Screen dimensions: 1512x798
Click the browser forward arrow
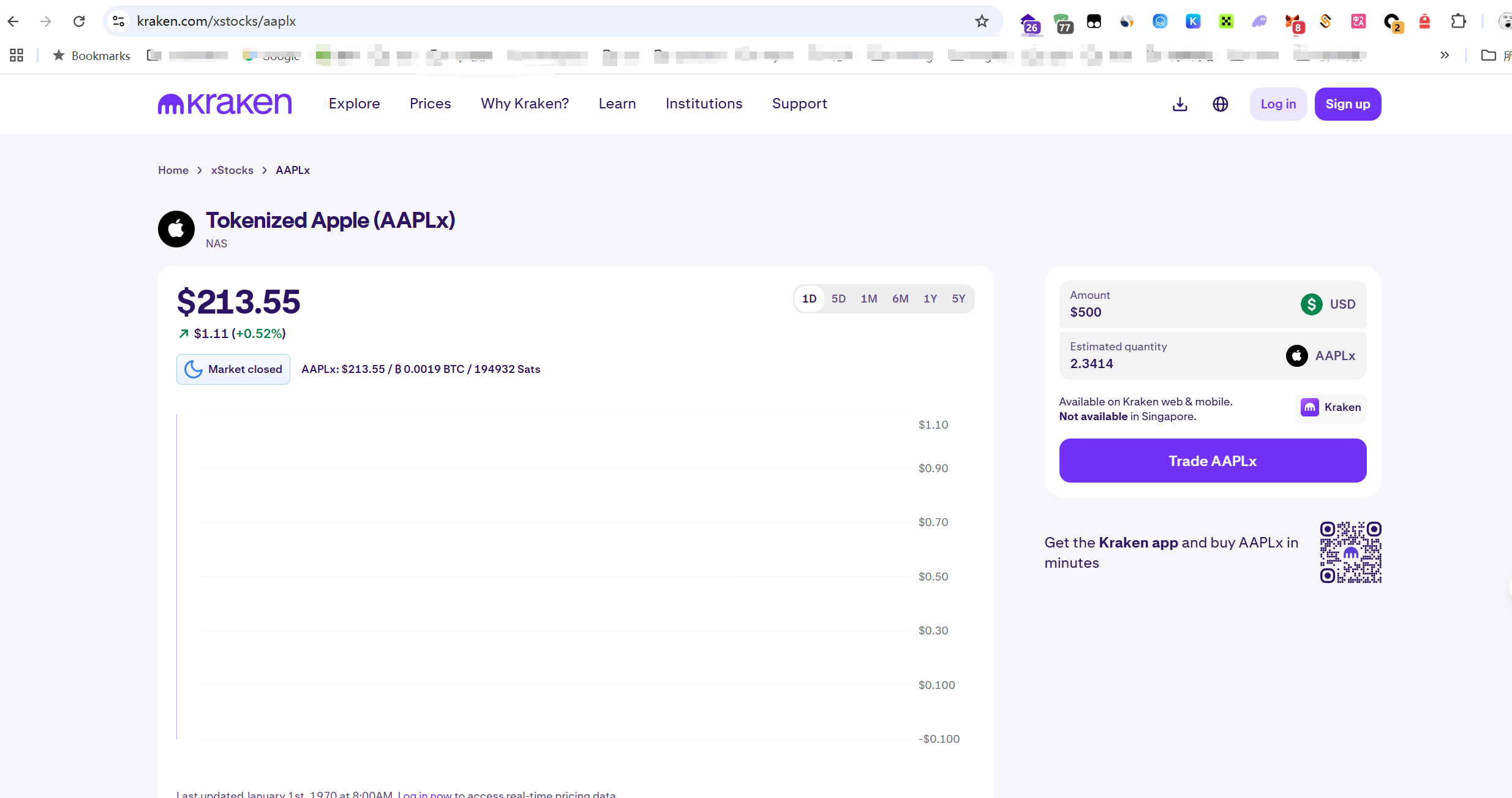(46, 21)
